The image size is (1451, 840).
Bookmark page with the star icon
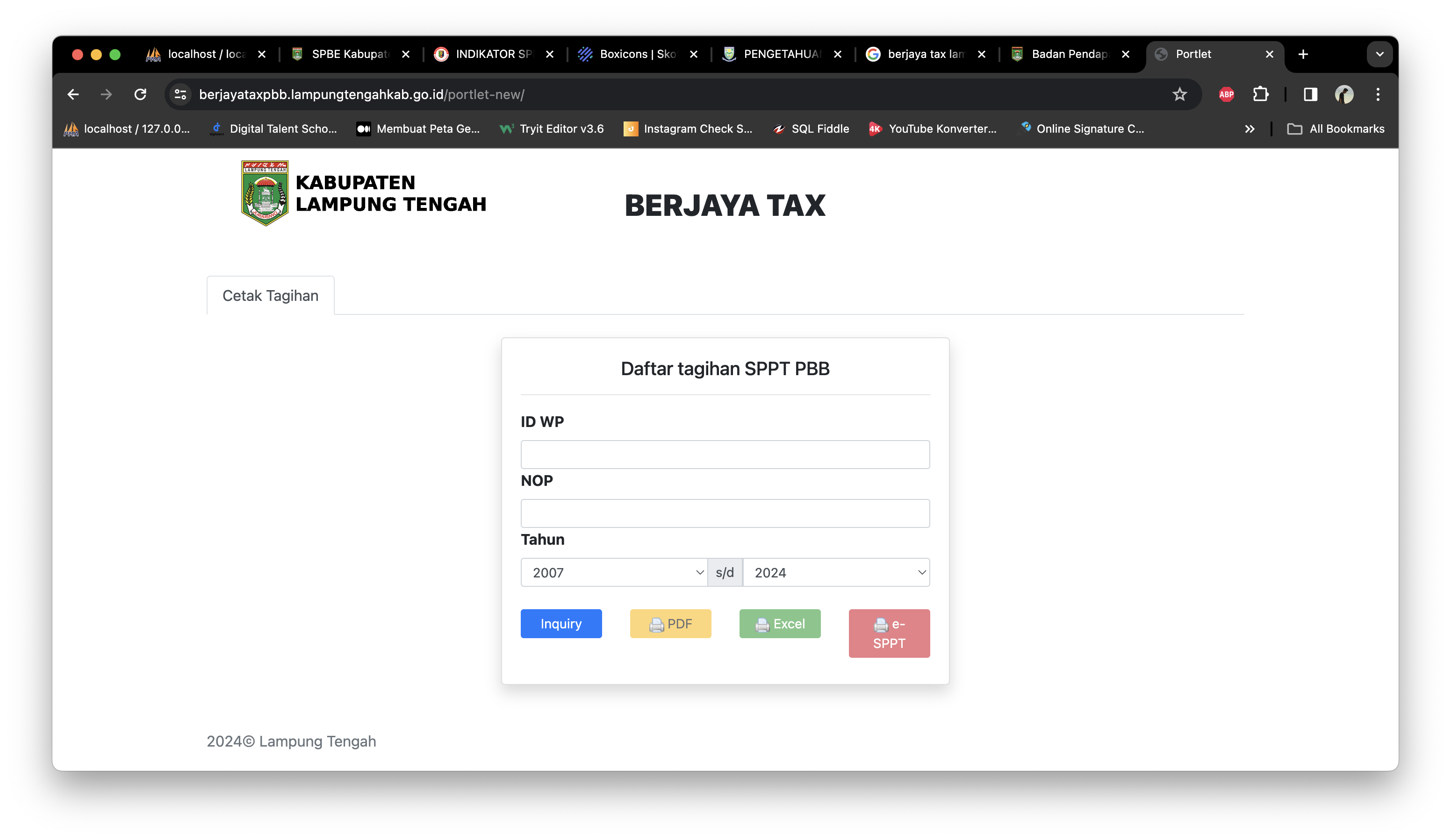[1179, 94]
